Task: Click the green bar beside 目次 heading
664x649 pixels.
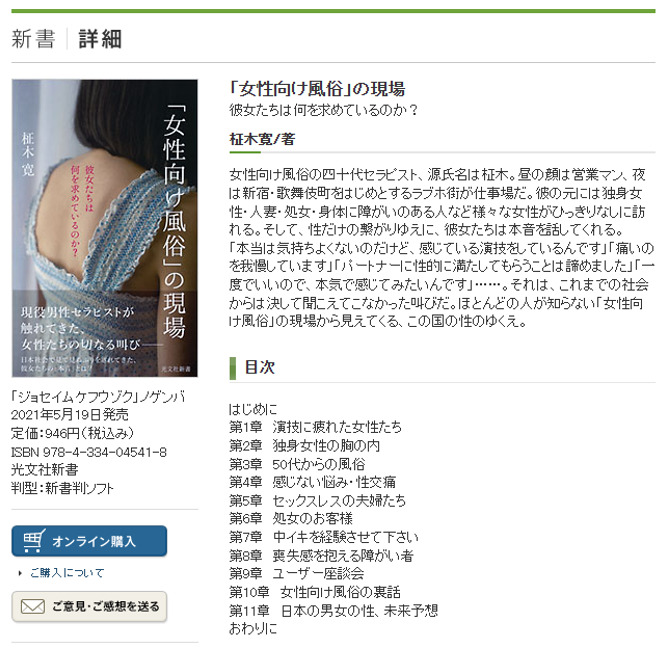Action: click(x=232, y=368)
